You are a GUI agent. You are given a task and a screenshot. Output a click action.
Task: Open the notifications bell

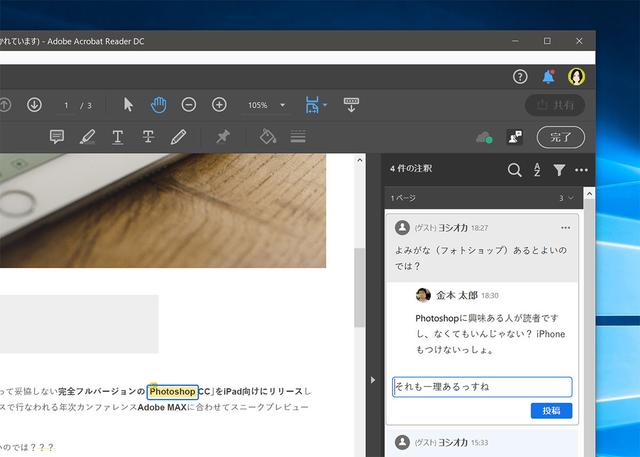[548, 77]
